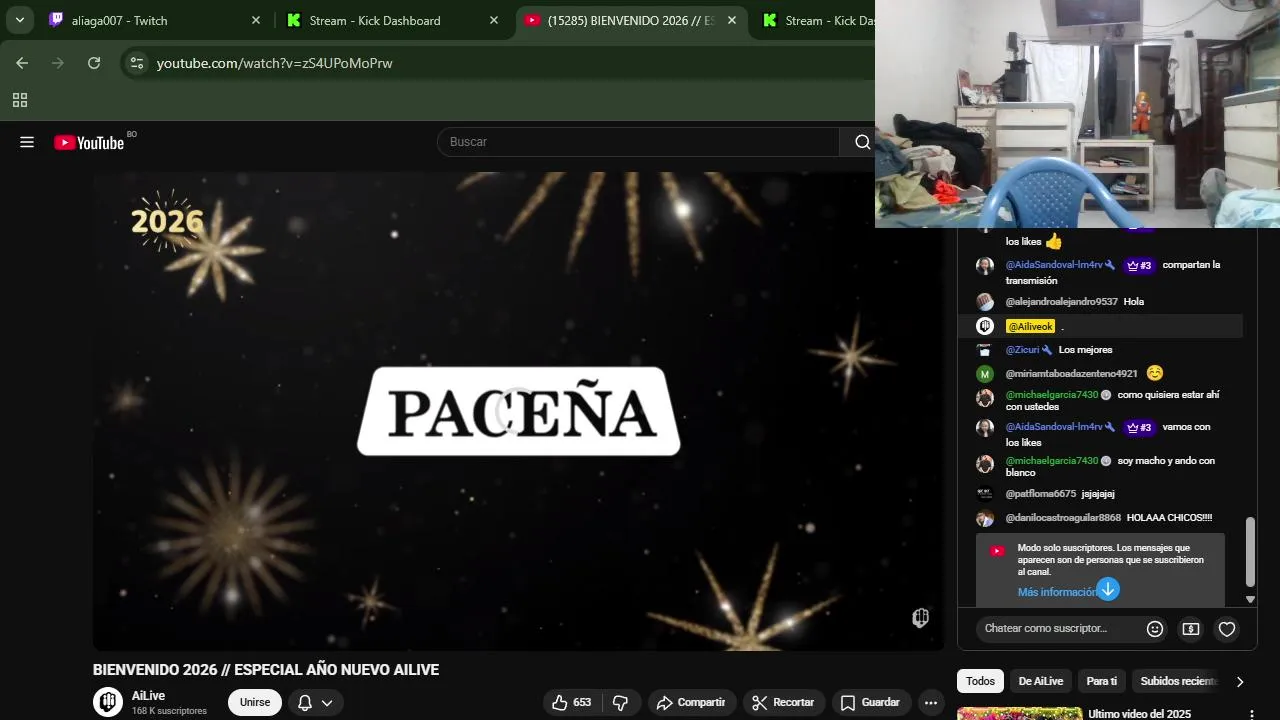The width and height of the screenshot is (1280, 720).
Task: Close the aliaga007 - Twitch tab
Action: tap(255, 20)
